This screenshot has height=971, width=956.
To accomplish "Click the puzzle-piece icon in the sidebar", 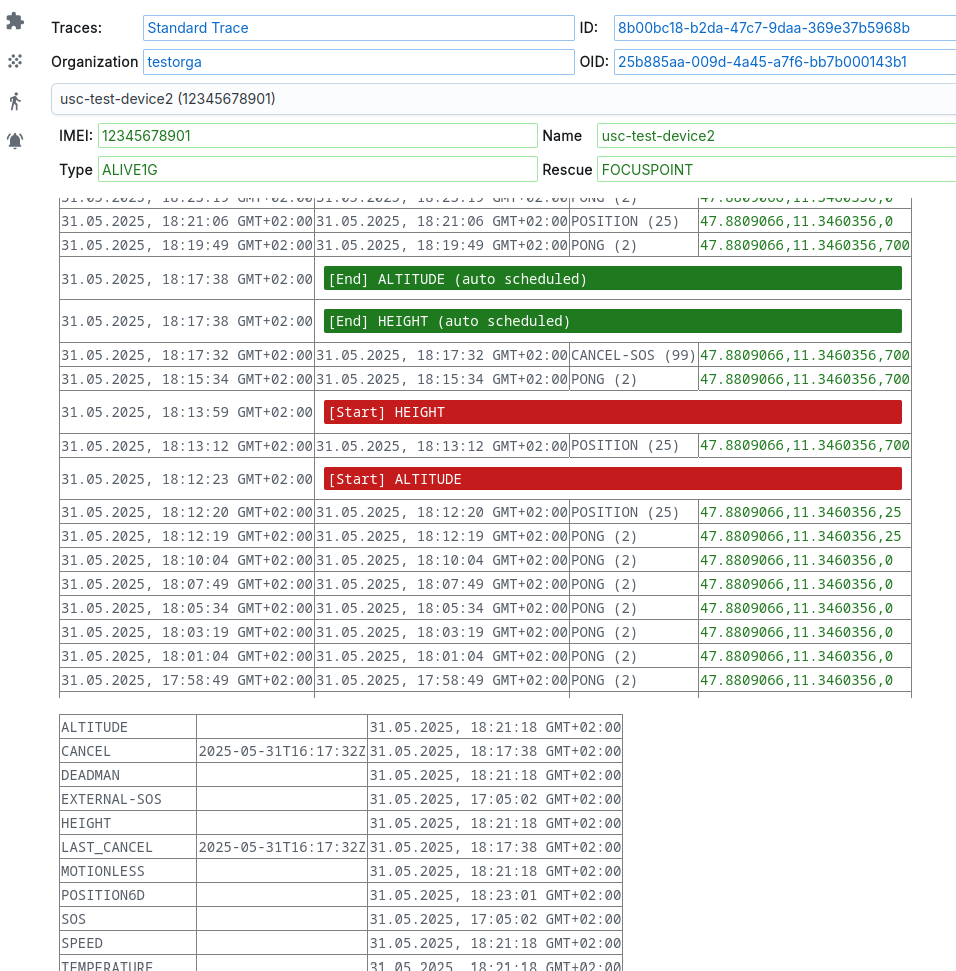I will (x=15, y=21).
